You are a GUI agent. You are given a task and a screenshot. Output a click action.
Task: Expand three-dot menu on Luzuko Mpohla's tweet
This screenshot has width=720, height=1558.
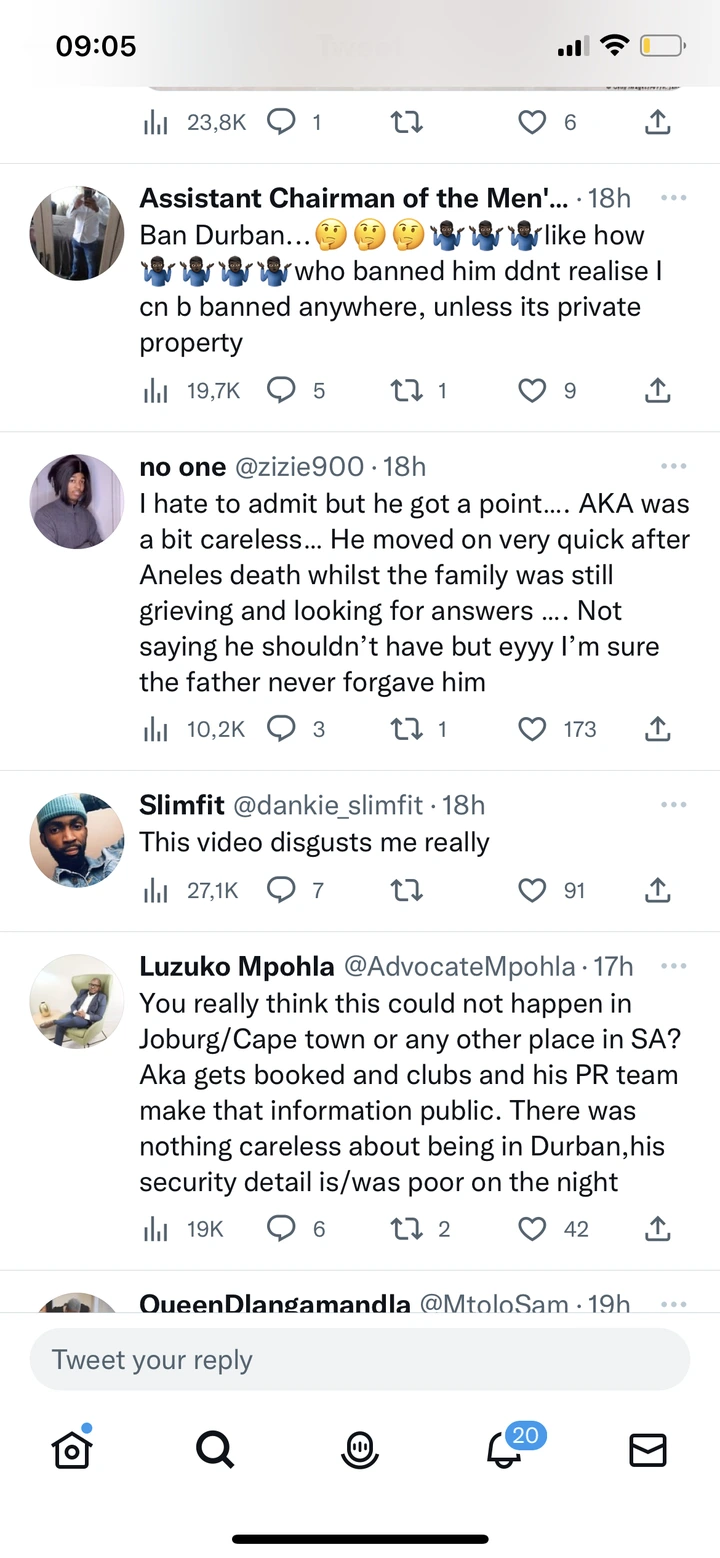(673, 966)
